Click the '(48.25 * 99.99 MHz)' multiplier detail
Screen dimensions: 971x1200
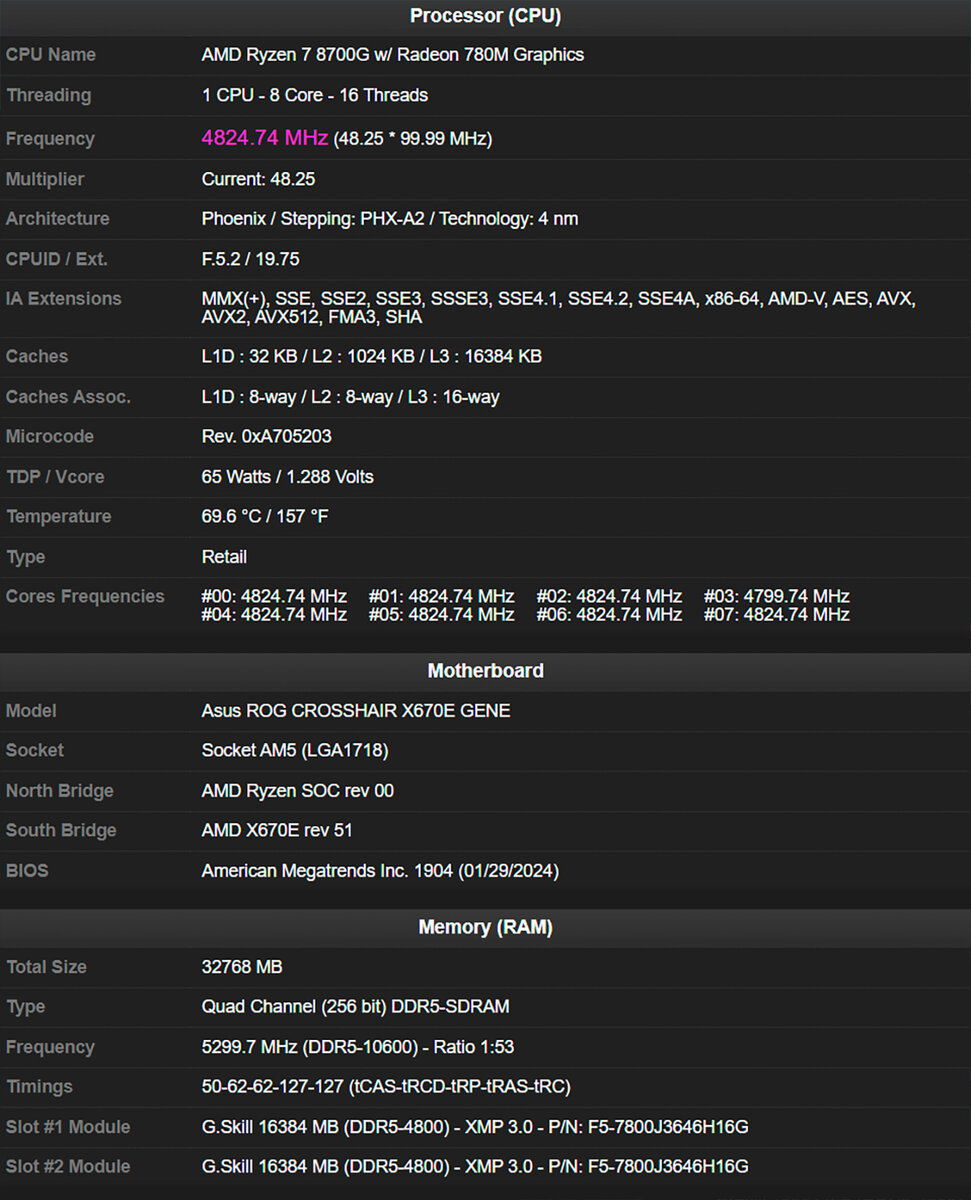(412, 139)
